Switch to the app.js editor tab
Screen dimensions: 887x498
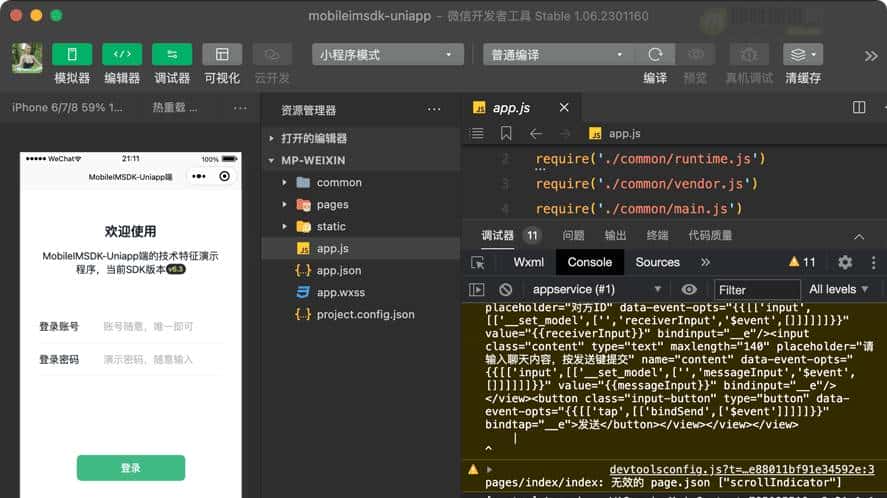[511, 108]
